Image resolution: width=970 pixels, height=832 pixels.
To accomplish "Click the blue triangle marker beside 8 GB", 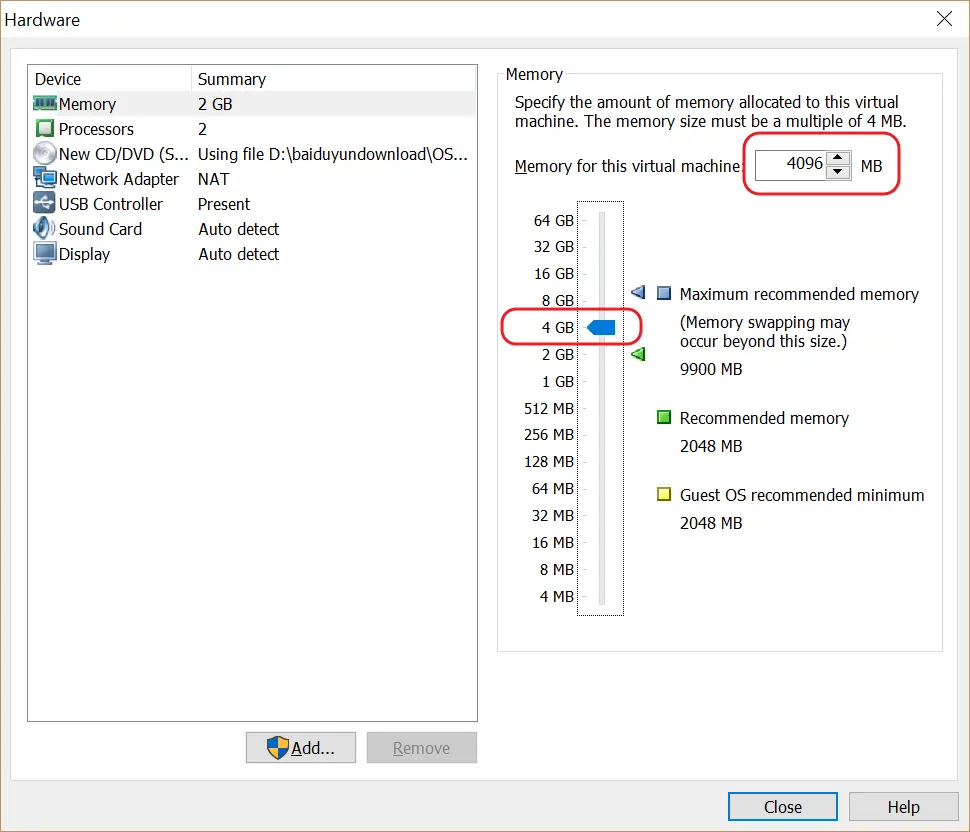I will 638,292.
